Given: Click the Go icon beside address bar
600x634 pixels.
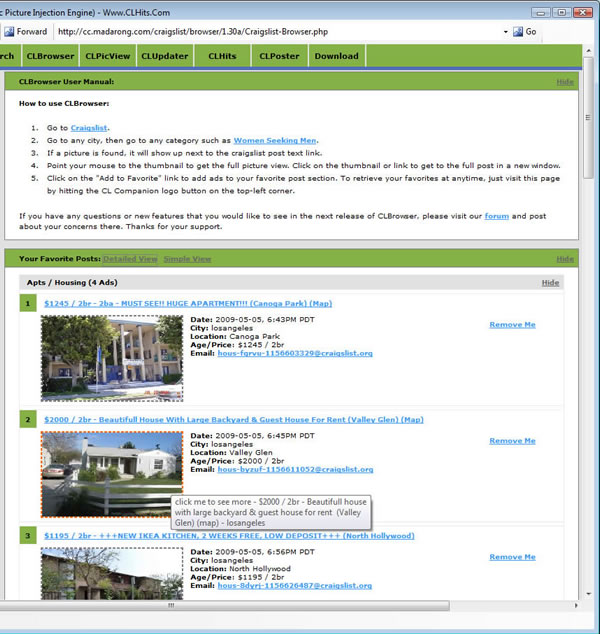Looking at the screenshot, I should (x=518, y=32).
